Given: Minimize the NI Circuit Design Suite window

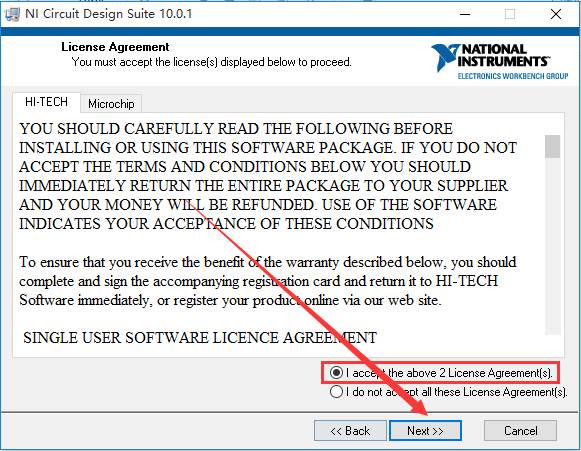Looking at the screenshot, I should pos(465,14).
